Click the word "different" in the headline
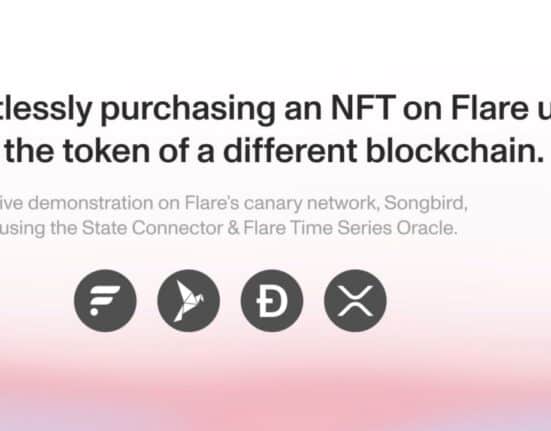Image resolution: width=551 pixels, height=431 pixels. [290, 151]
